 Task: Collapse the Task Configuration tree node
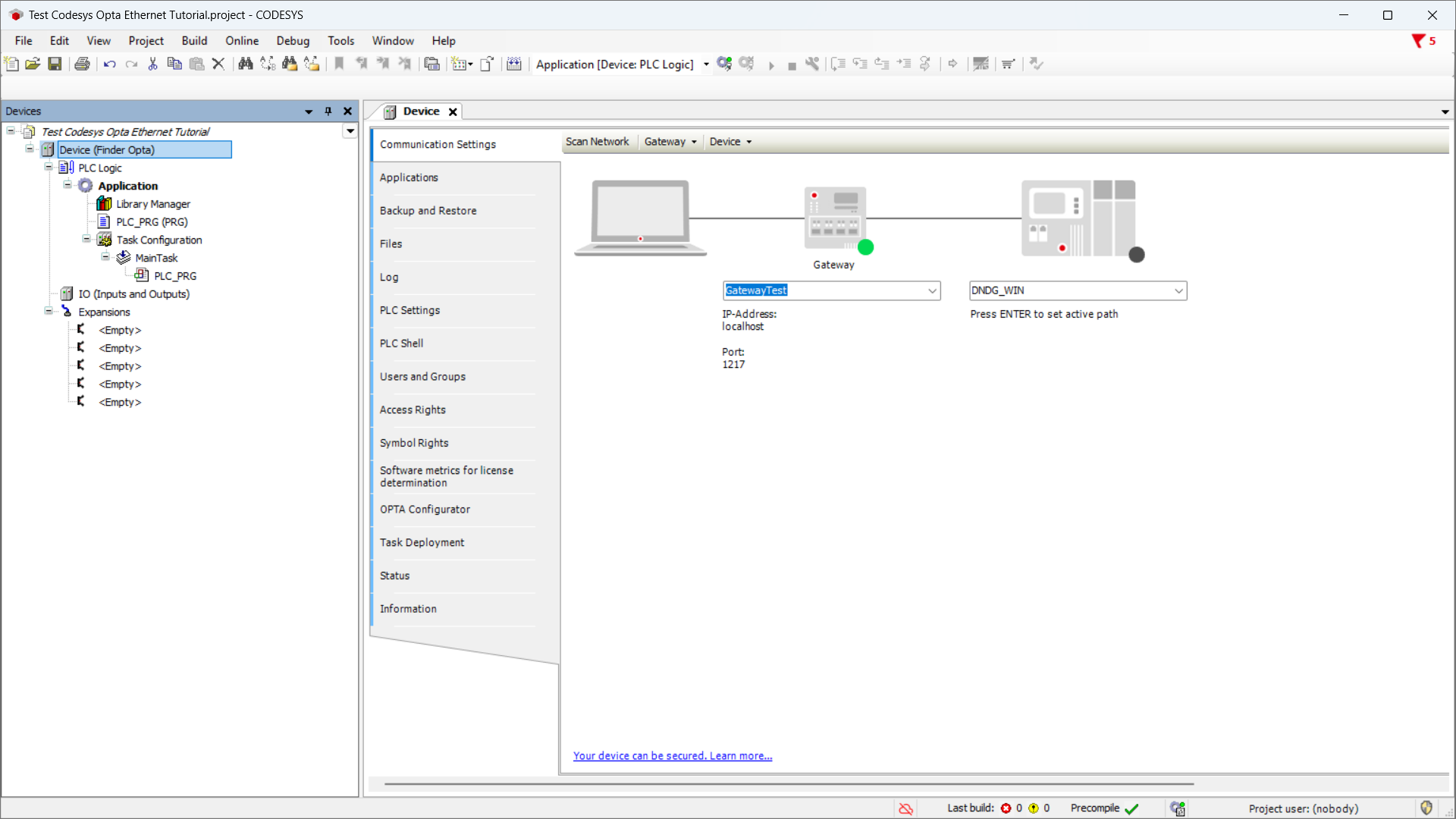click(x=86, y=240)
